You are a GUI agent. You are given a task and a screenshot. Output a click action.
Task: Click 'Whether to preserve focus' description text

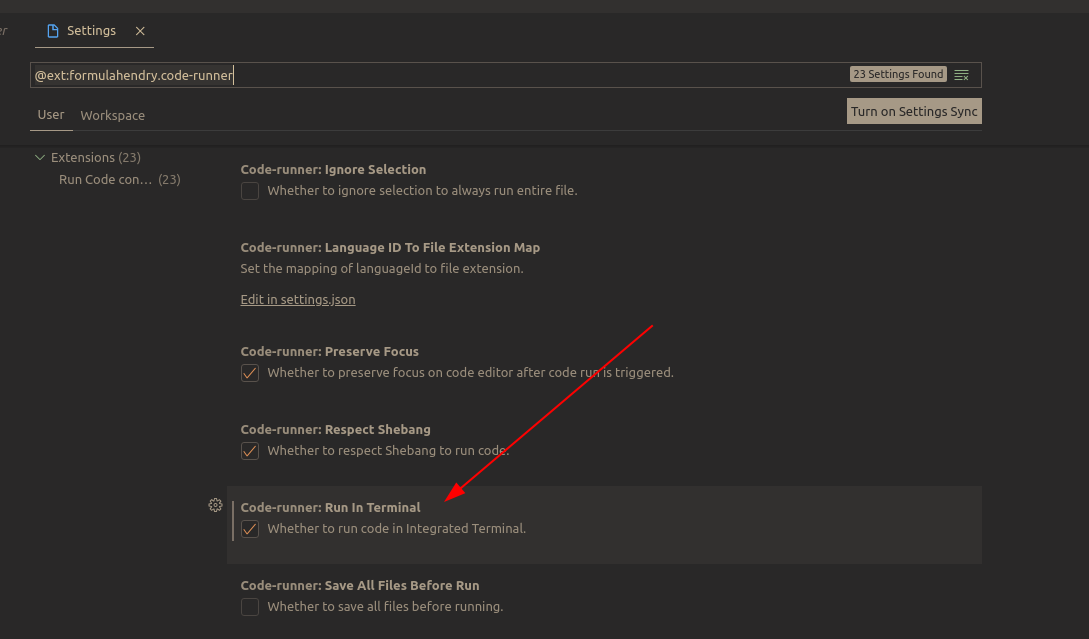click(x=470, y=373)
